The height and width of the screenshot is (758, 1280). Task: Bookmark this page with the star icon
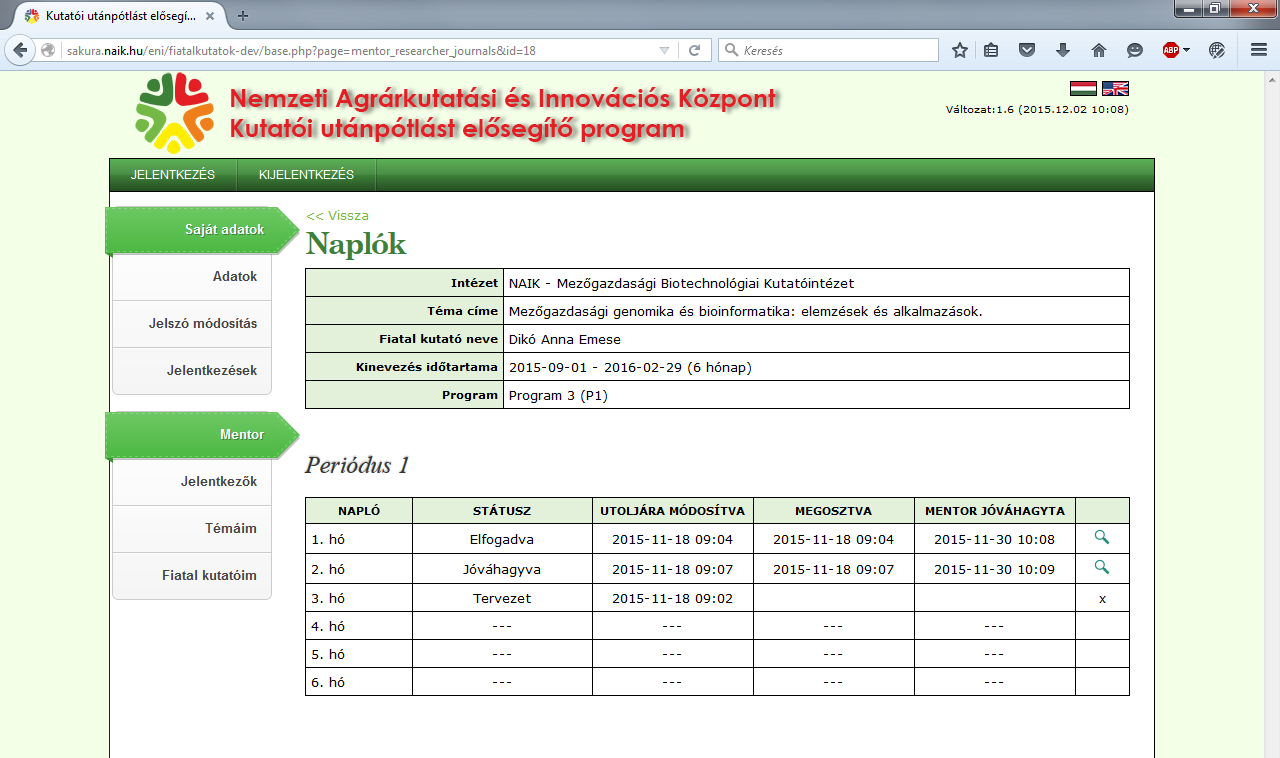[960, 50]
